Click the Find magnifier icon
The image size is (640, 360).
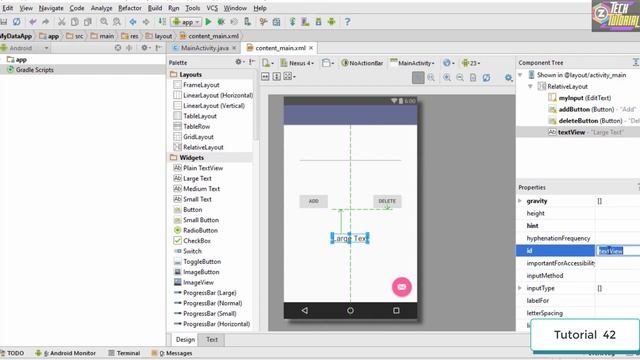104,22
